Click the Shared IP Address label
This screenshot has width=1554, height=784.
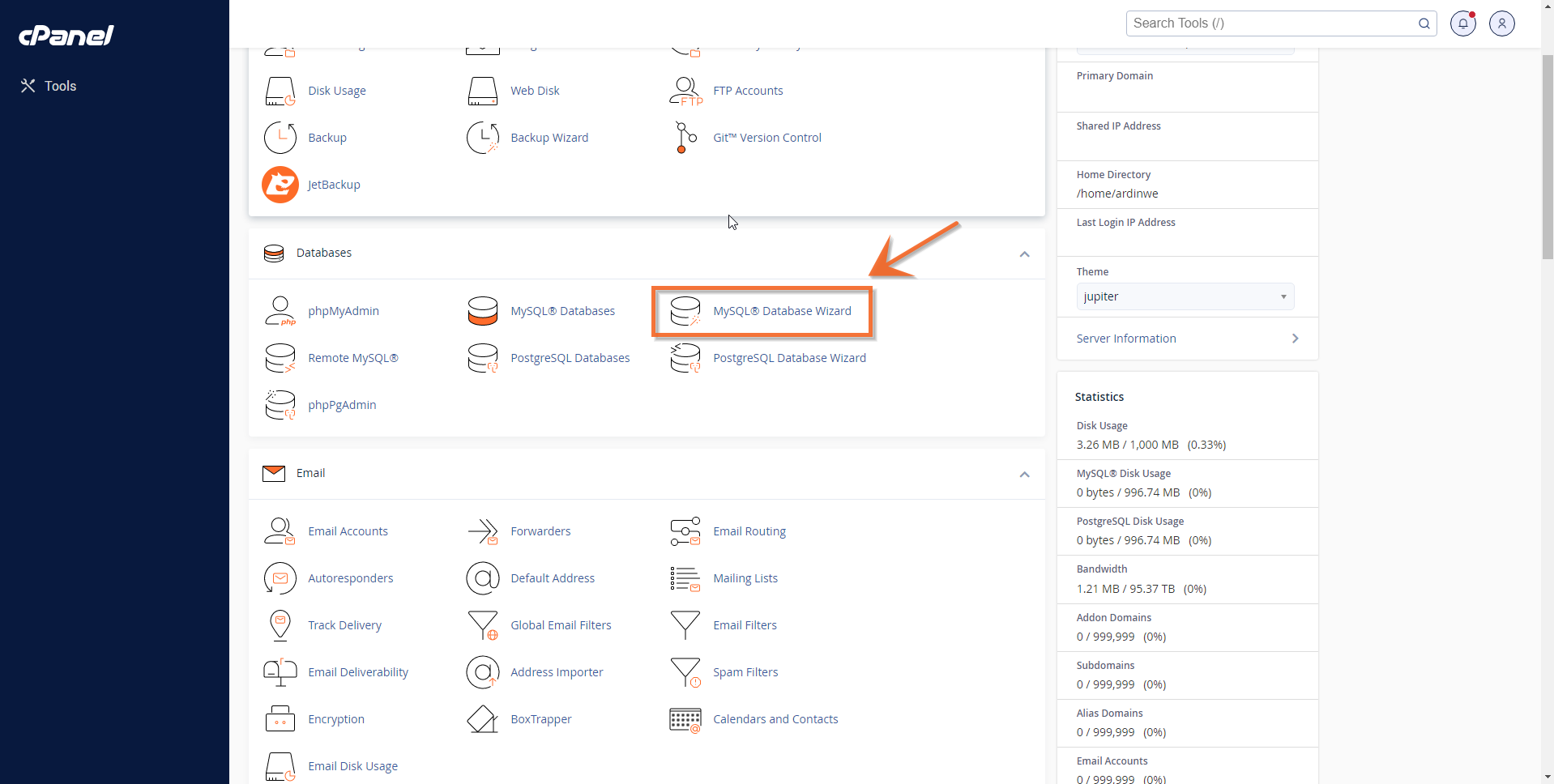coord(1118,126)
